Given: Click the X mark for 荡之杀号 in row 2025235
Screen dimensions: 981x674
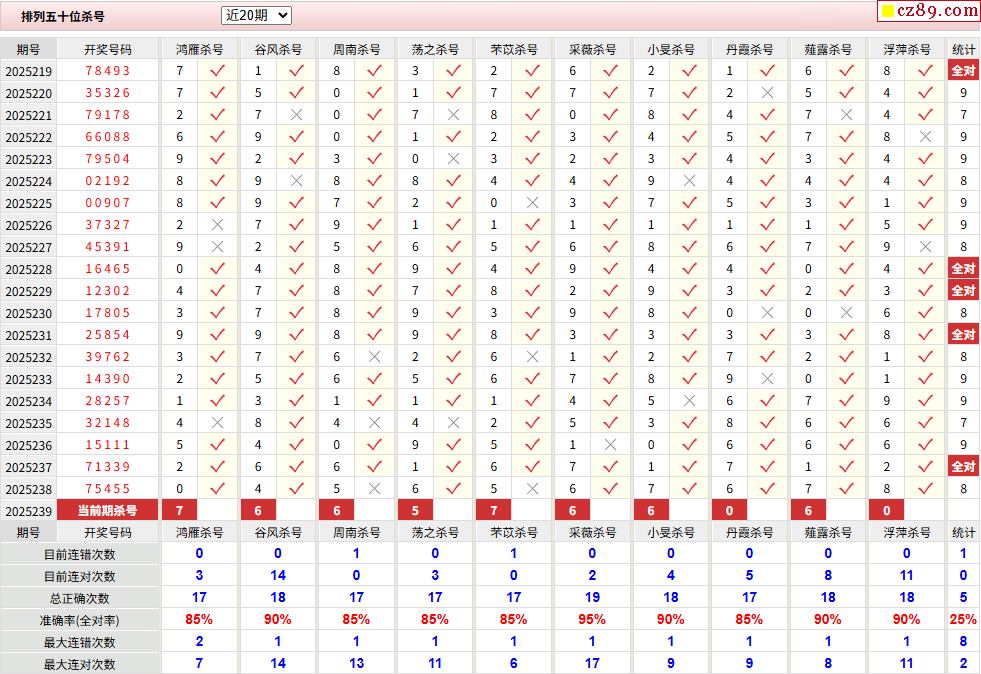Looking at the screenshot, I should click(454, 423).
